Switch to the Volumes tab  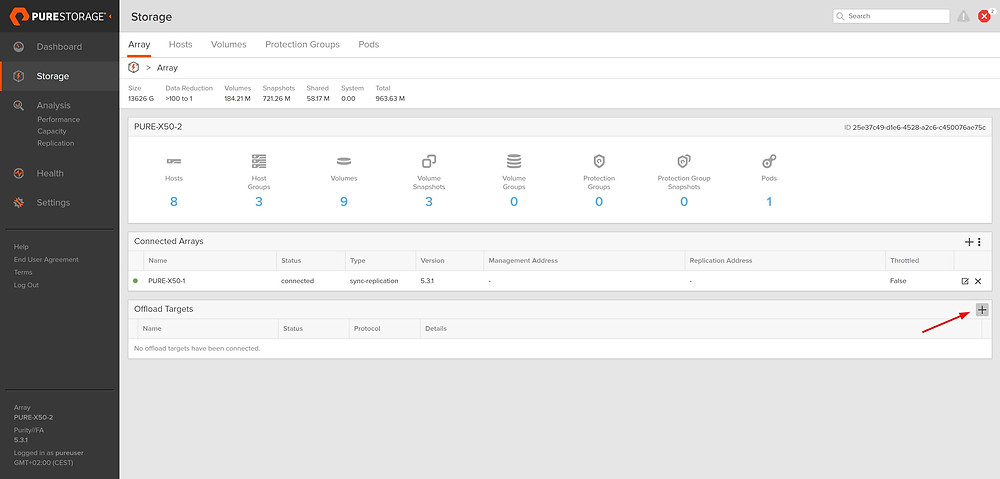click(229, 45)
